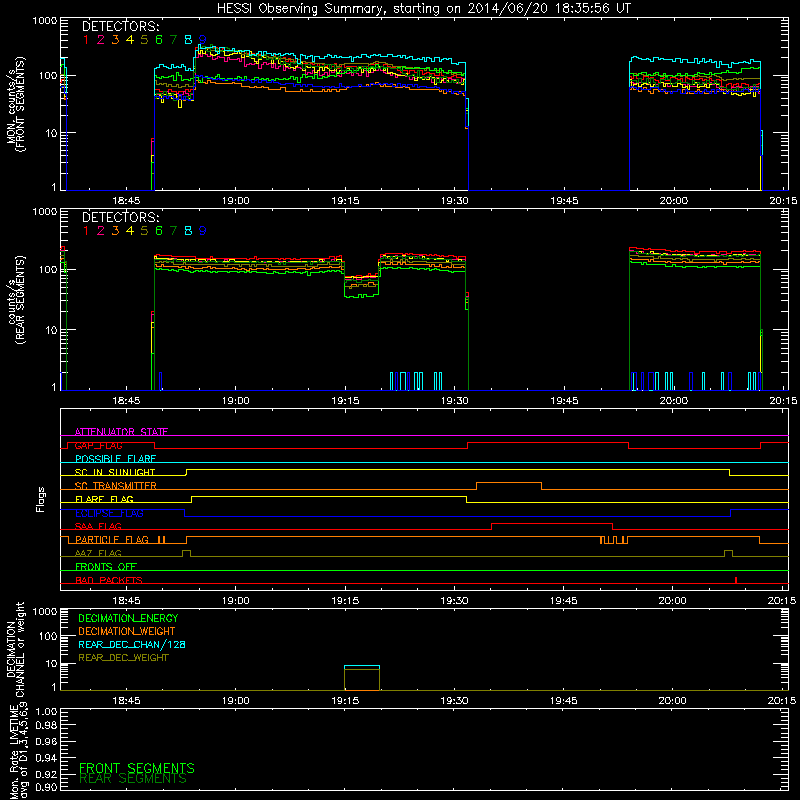800x800 pixels.
Task: Click 18:45 time label under front segments plot
Action: click(126, 201)
